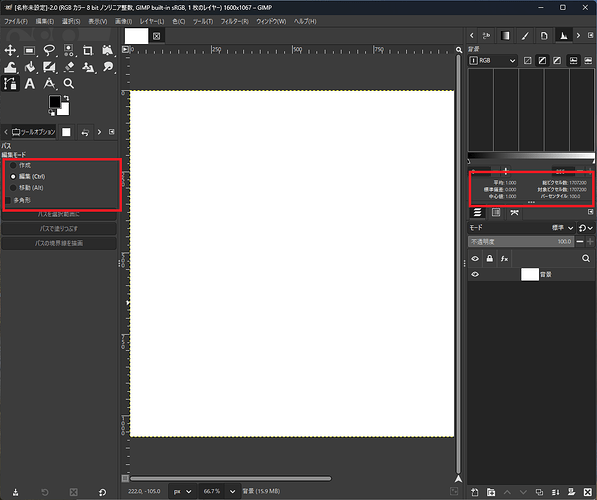Viewport: 597px width, 500px height.
Task: Select the Zoom magnifier tool
Action: click(x=69, y=83)
